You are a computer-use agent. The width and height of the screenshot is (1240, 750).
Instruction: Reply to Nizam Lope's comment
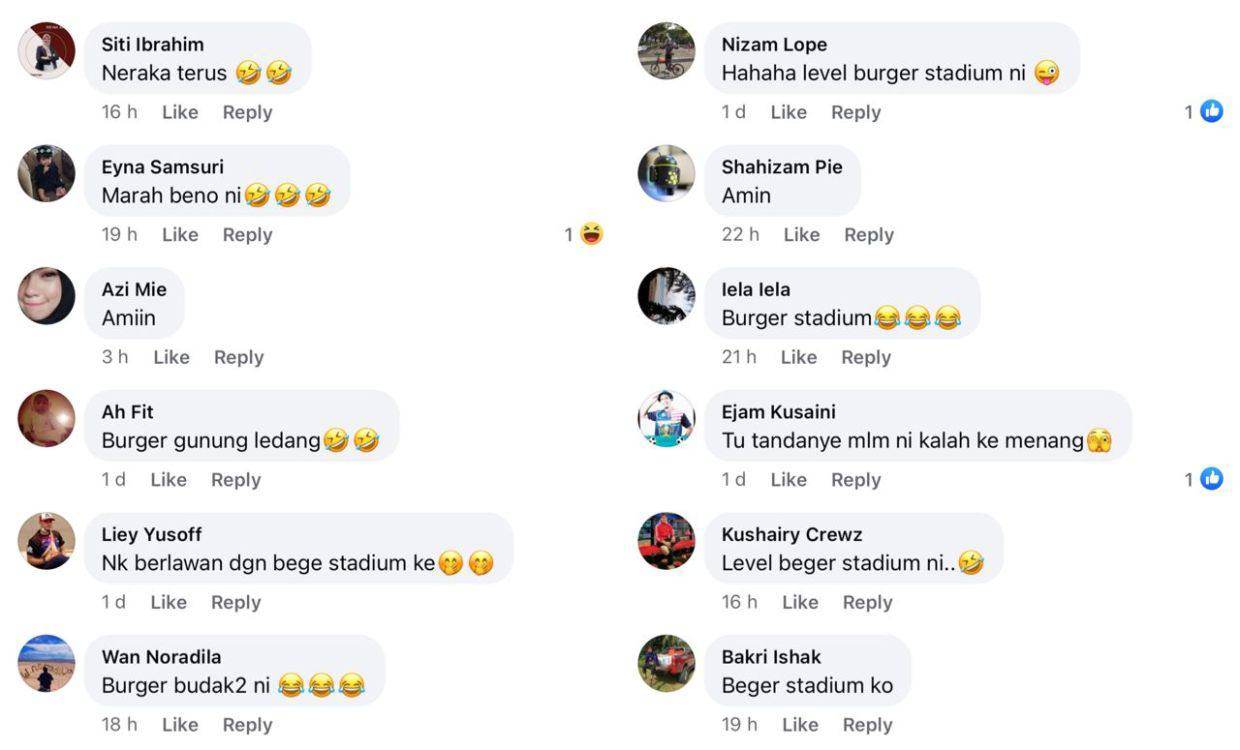pos(856,112)
